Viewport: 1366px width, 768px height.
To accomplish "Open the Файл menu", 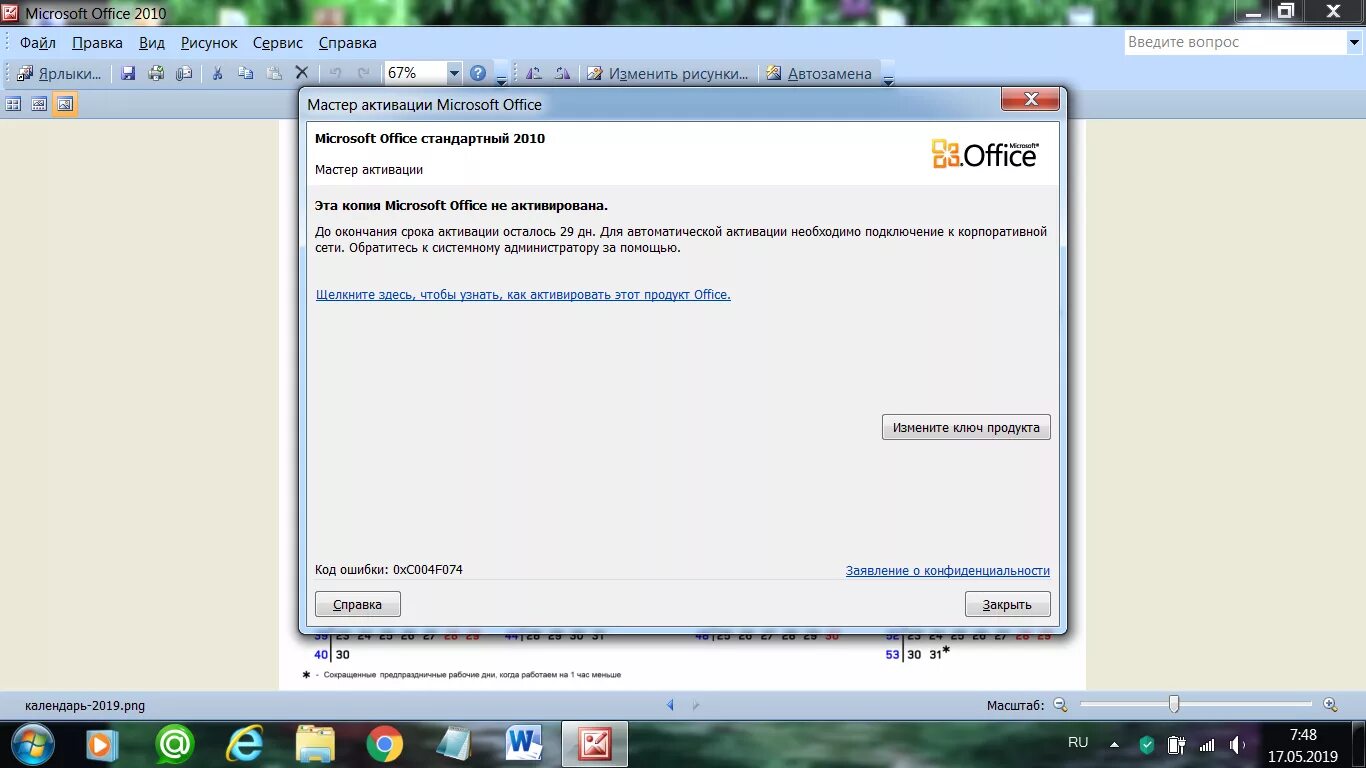I will point(38,43).
